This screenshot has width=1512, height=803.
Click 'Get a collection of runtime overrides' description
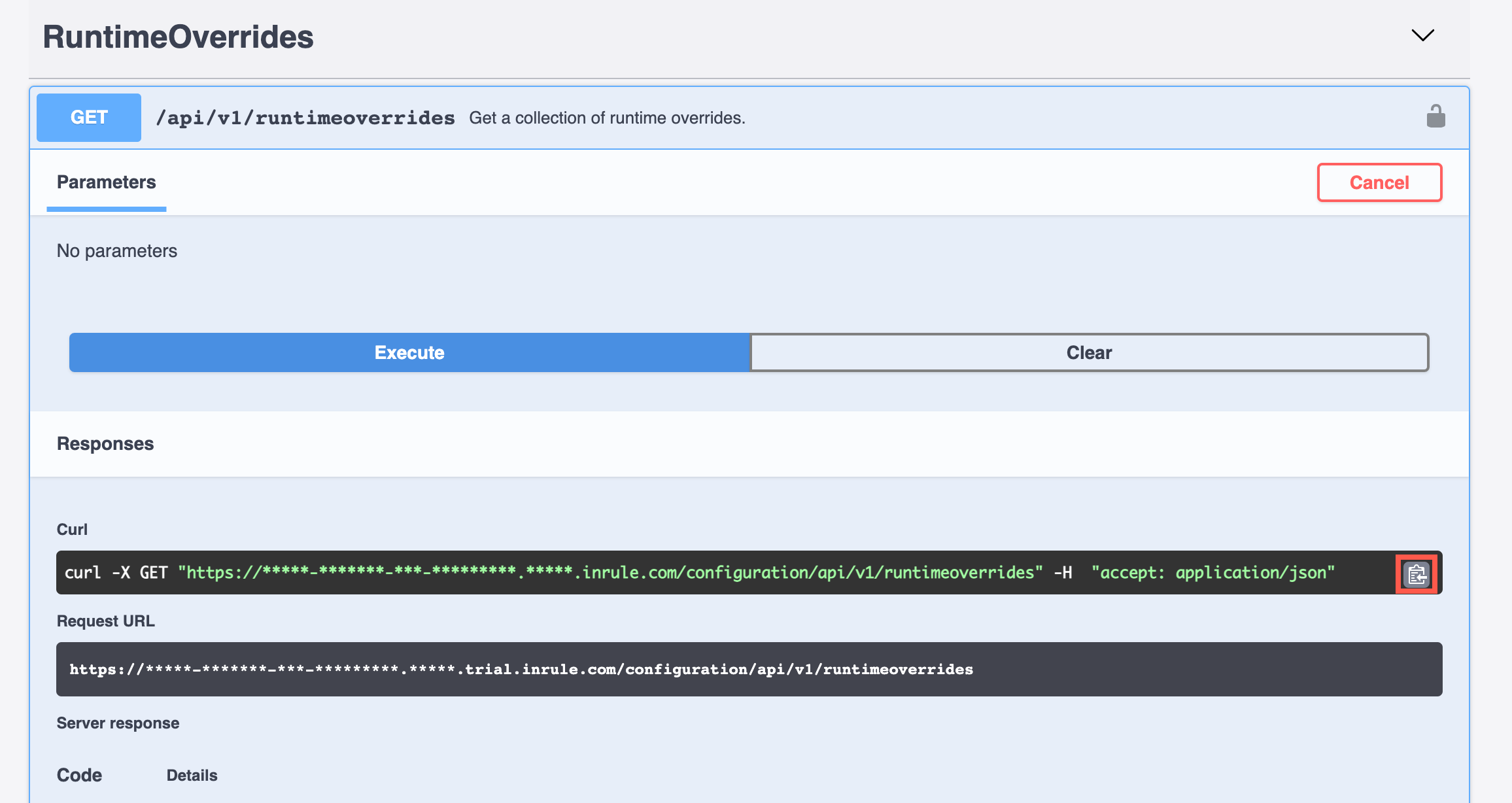click(x=607, y=118)
